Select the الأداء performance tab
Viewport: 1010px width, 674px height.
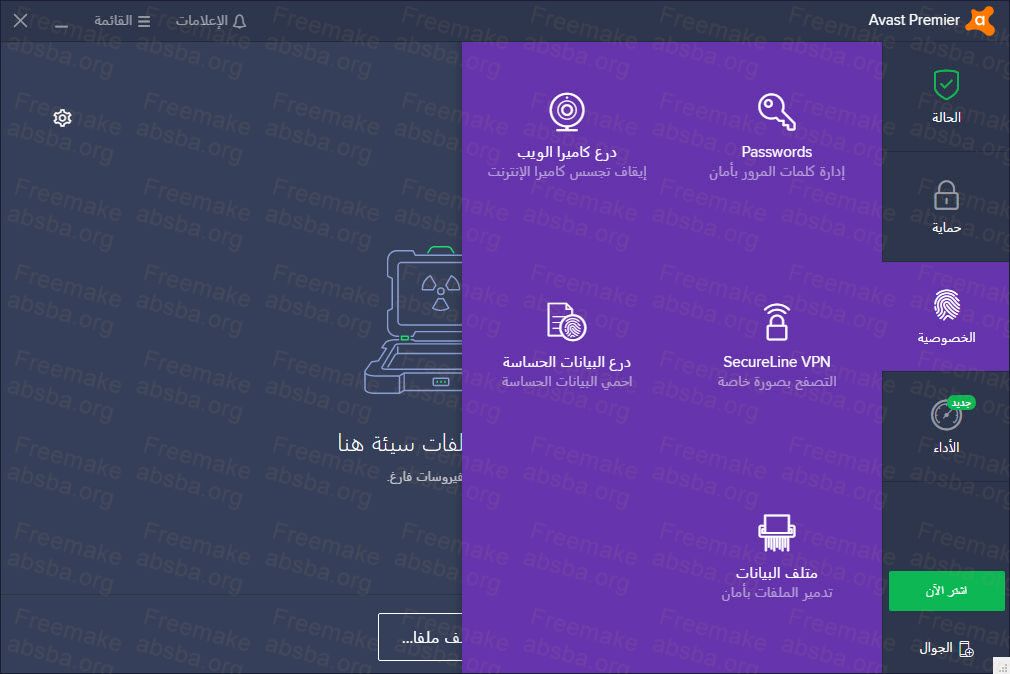coord(946,427)
